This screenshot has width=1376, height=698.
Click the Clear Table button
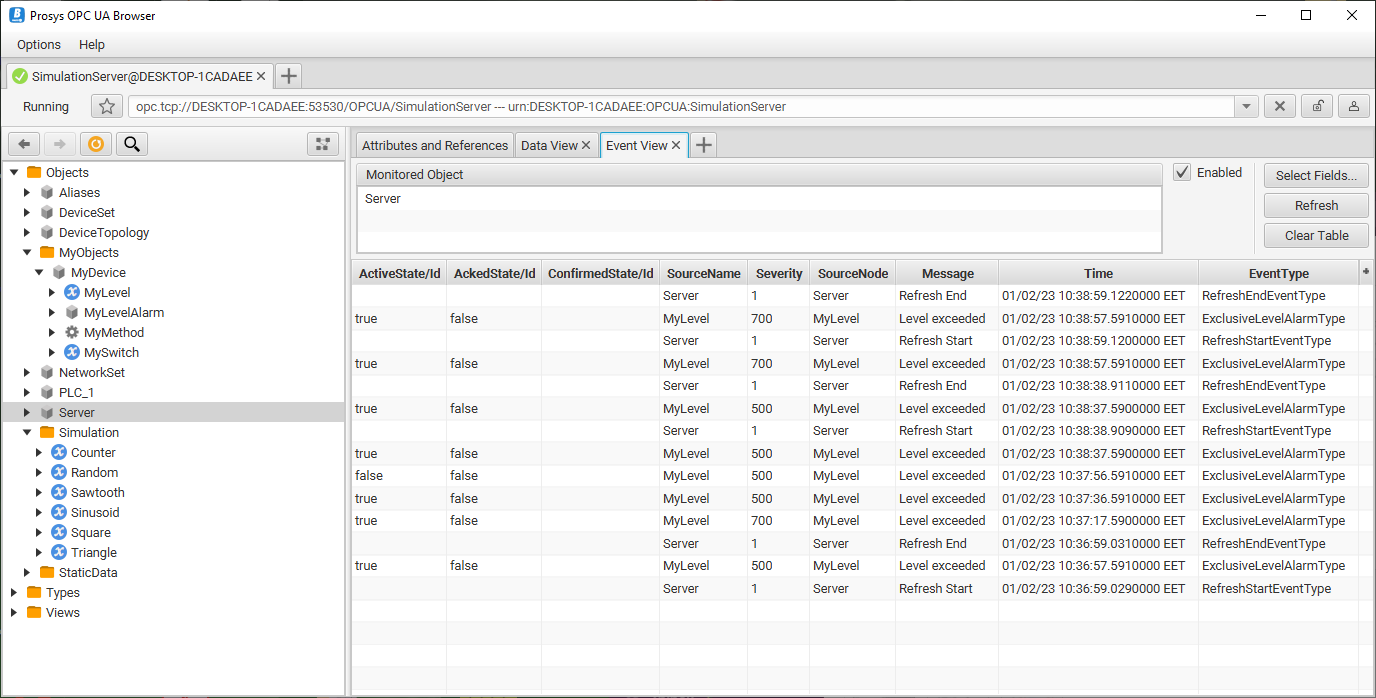point(1315,236)
